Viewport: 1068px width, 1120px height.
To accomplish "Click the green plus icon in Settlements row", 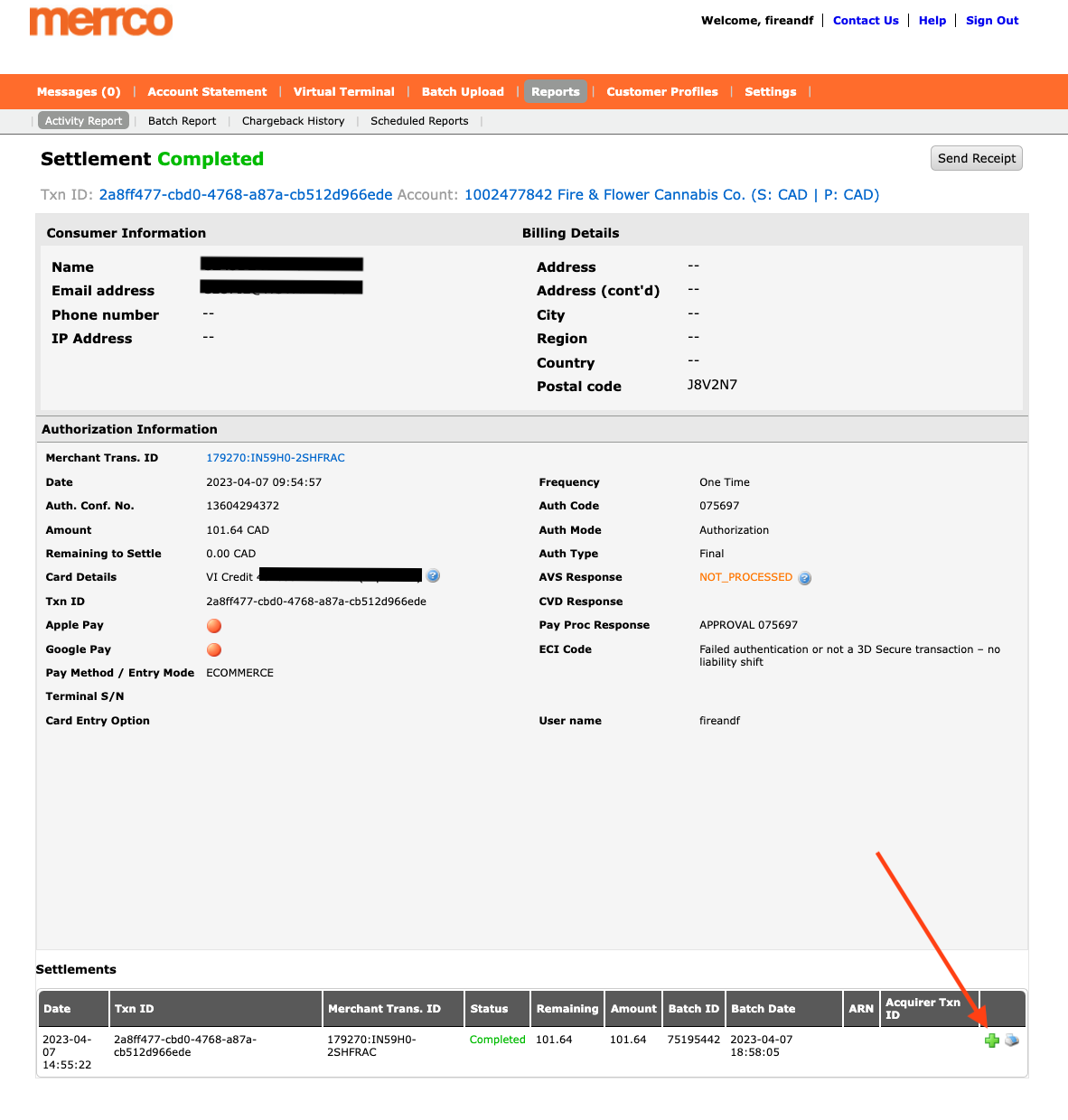I will (x=991, y=1041).
